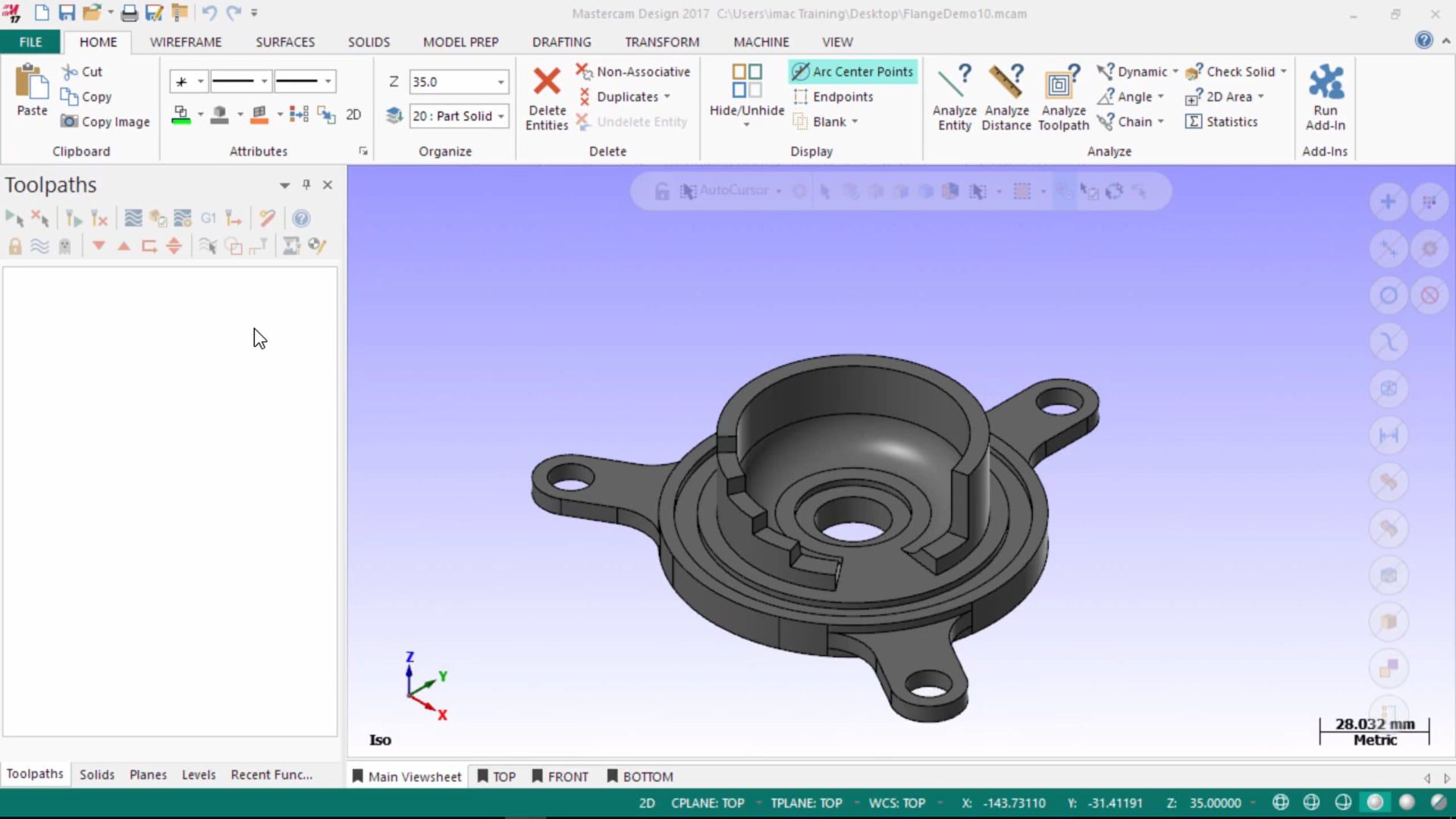Click the Run Add-In icon
The width and height of the screenshot is (1456, 819).
point(1325,98)
